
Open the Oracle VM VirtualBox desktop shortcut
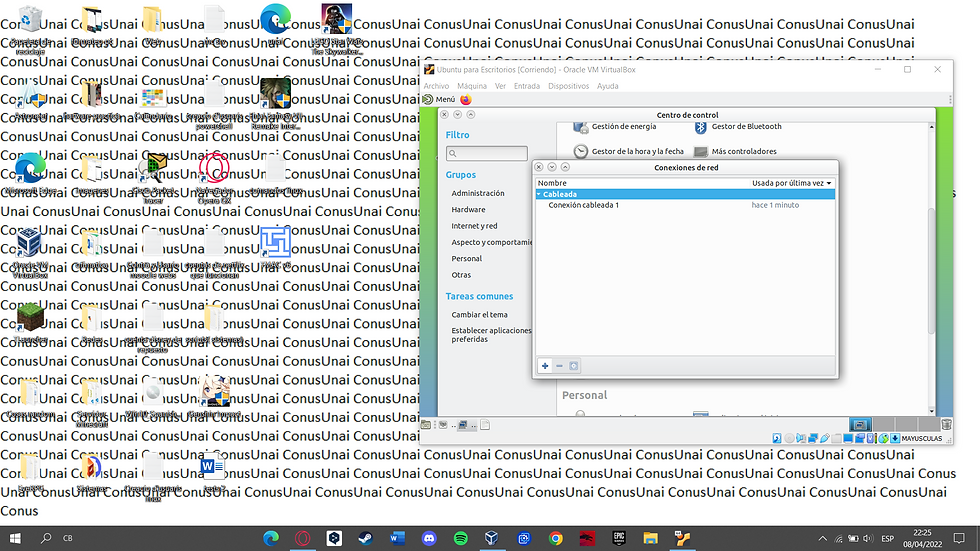pos(29,252)
